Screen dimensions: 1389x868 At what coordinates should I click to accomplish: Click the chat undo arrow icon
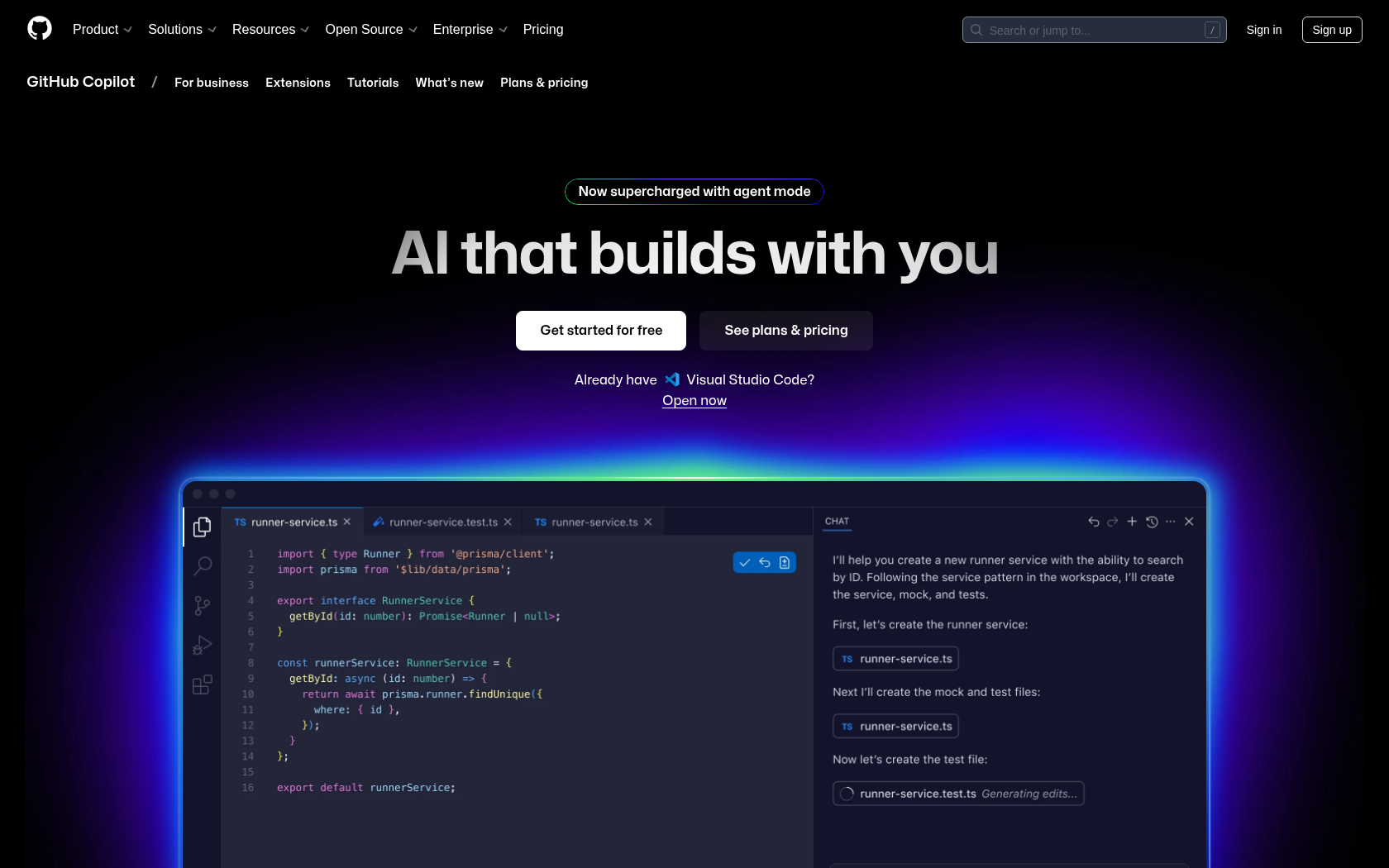(1094, 522)
